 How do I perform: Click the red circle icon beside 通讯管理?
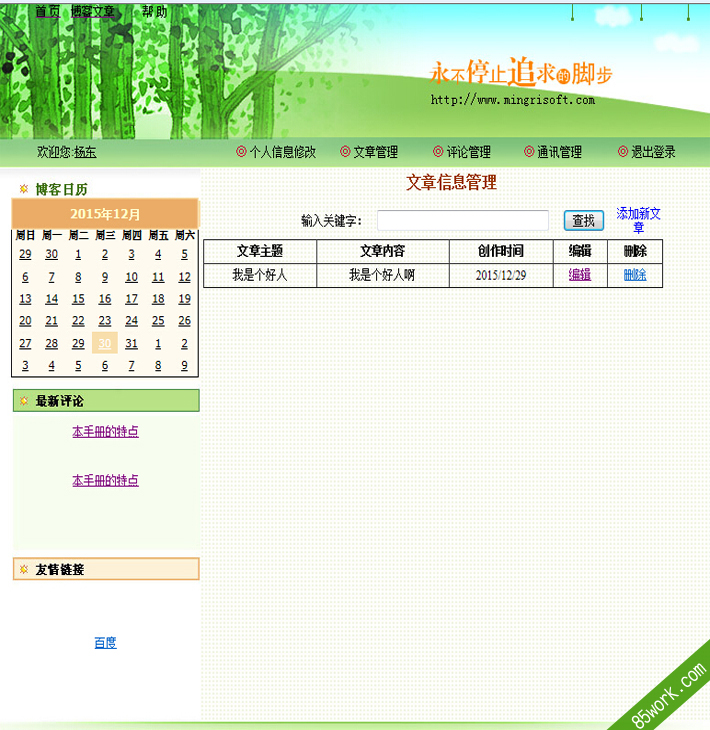(x=529, y=151)
